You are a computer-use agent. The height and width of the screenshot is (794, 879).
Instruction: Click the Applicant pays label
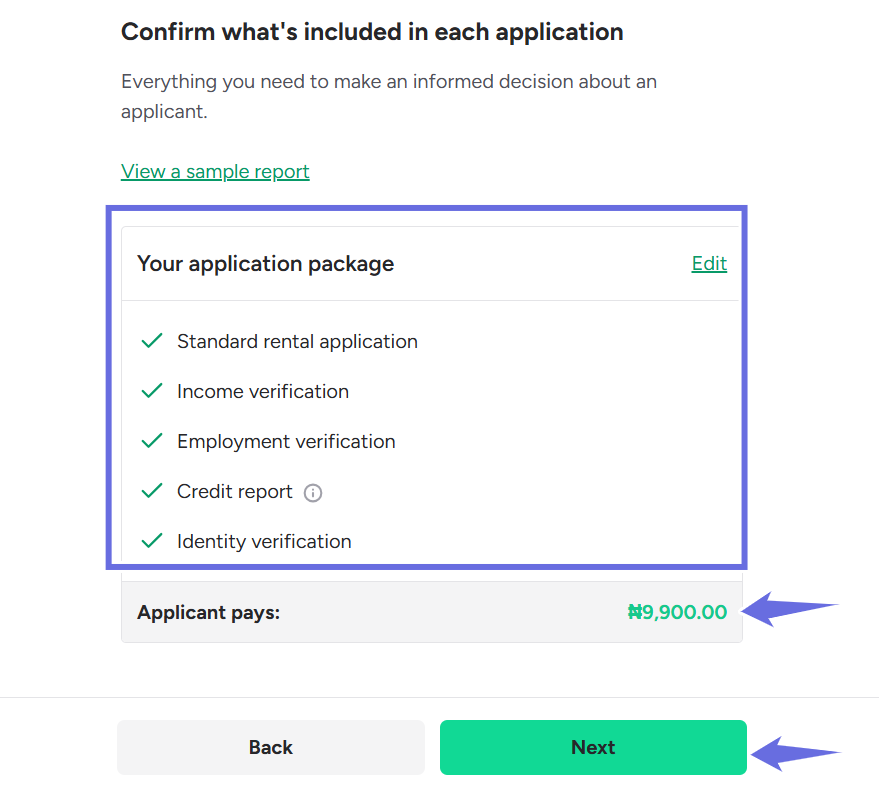coord(208,612)
